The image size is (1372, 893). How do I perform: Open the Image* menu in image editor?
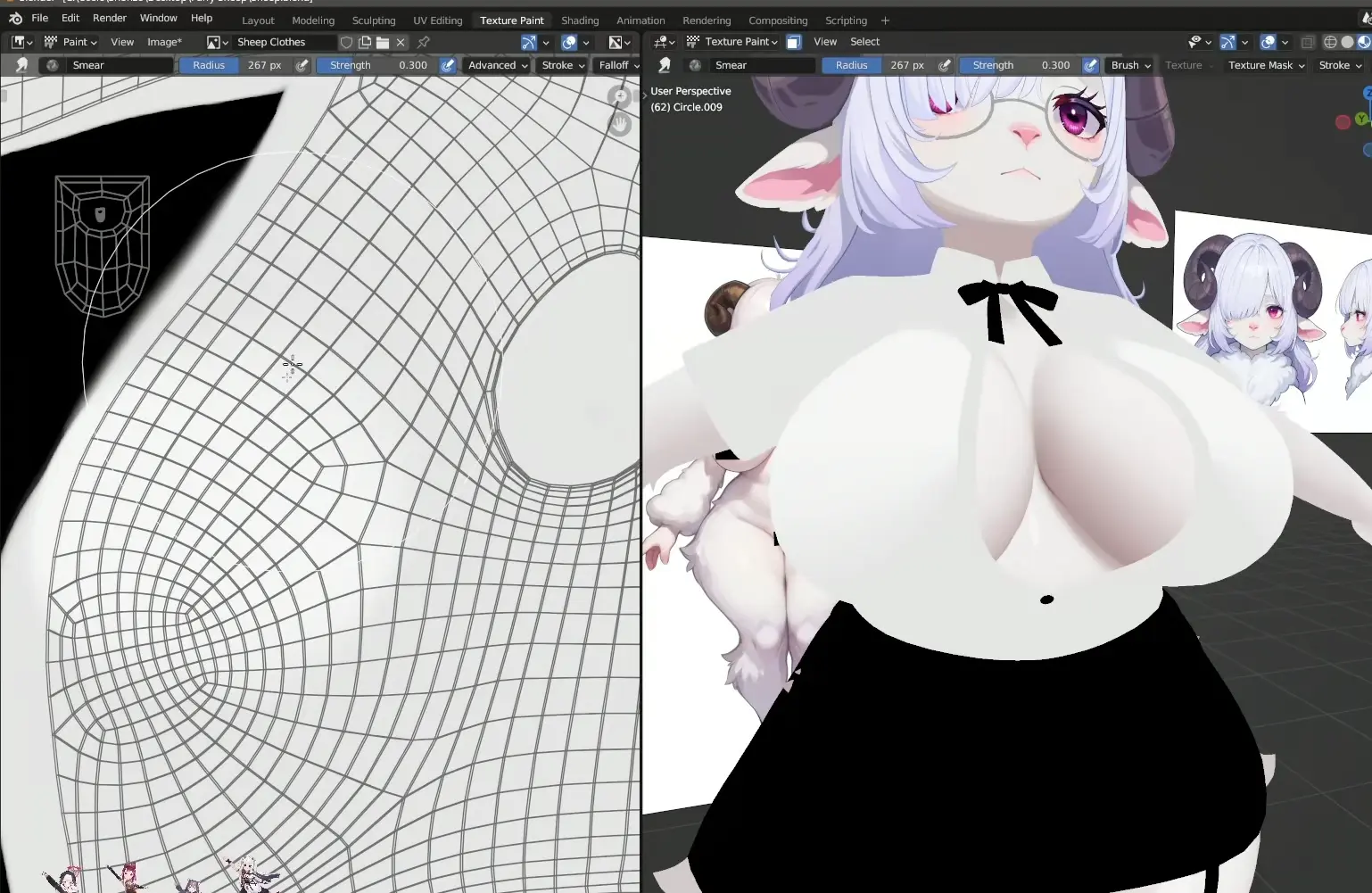(164, 42)
